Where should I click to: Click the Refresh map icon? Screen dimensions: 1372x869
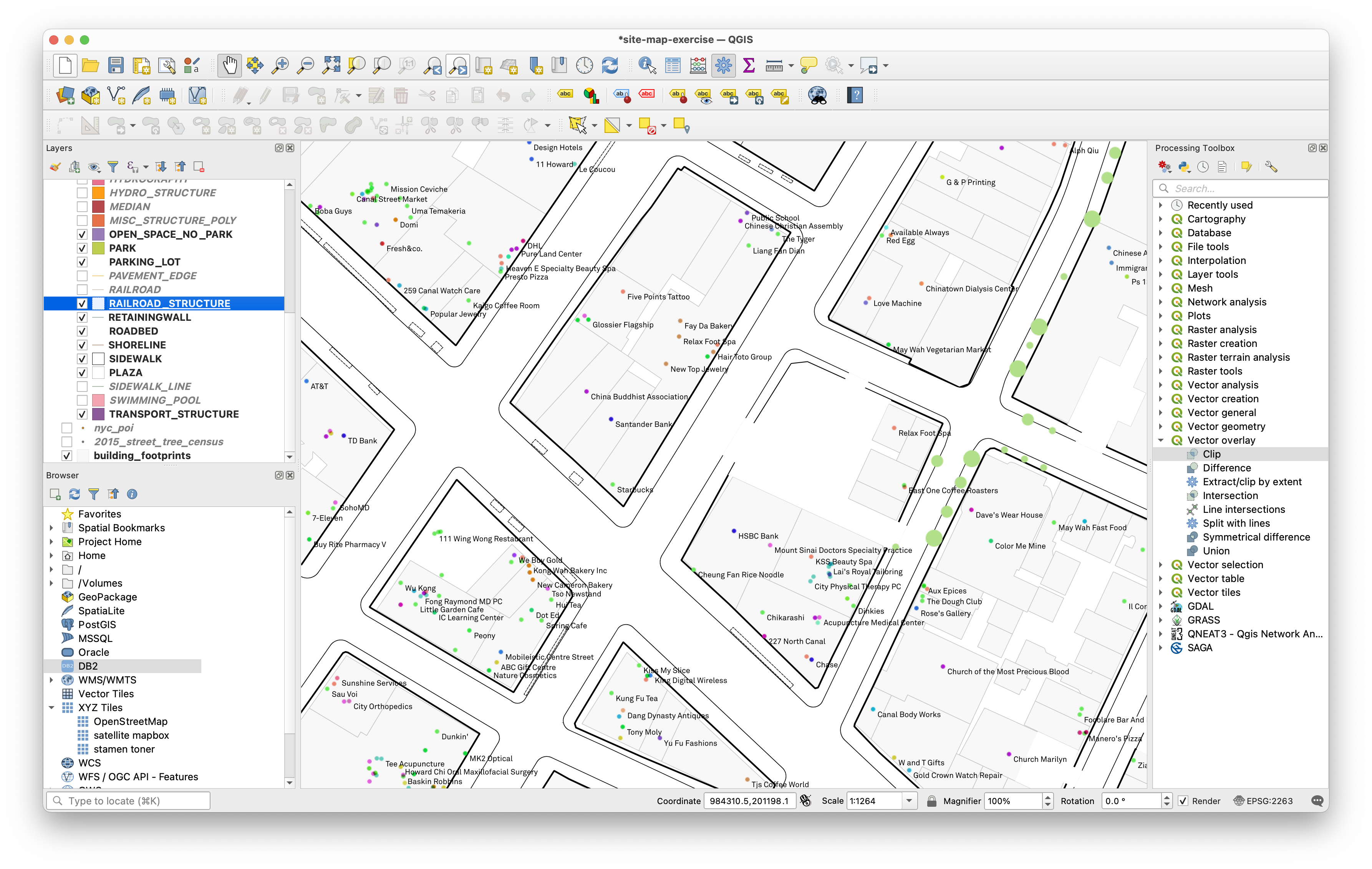(610, 66)
